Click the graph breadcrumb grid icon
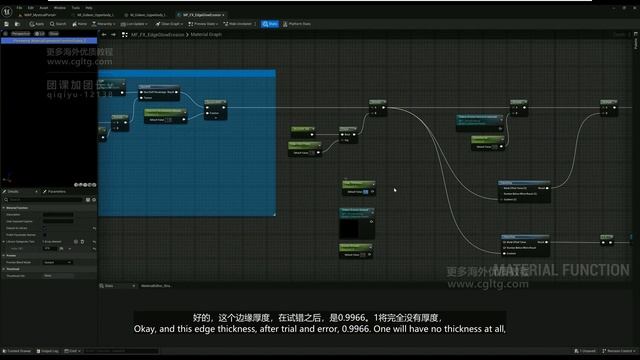640x360 pixels. click(125, 35)
